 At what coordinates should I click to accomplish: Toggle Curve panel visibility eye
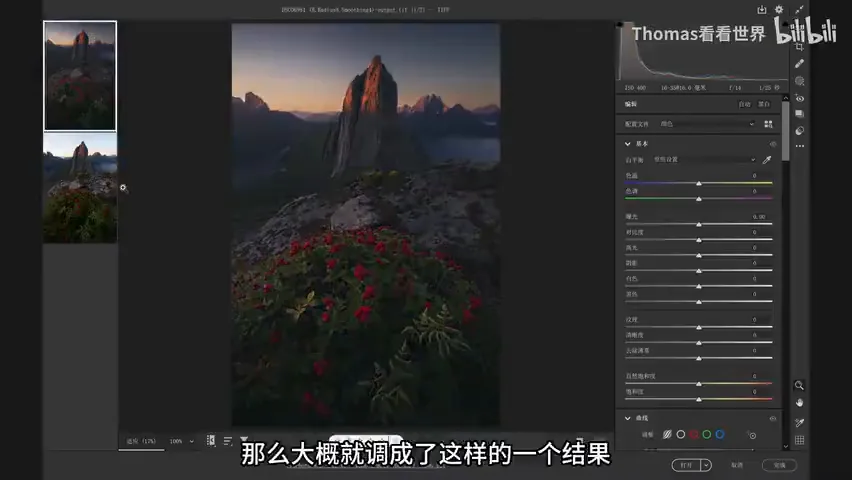[773, 419]
